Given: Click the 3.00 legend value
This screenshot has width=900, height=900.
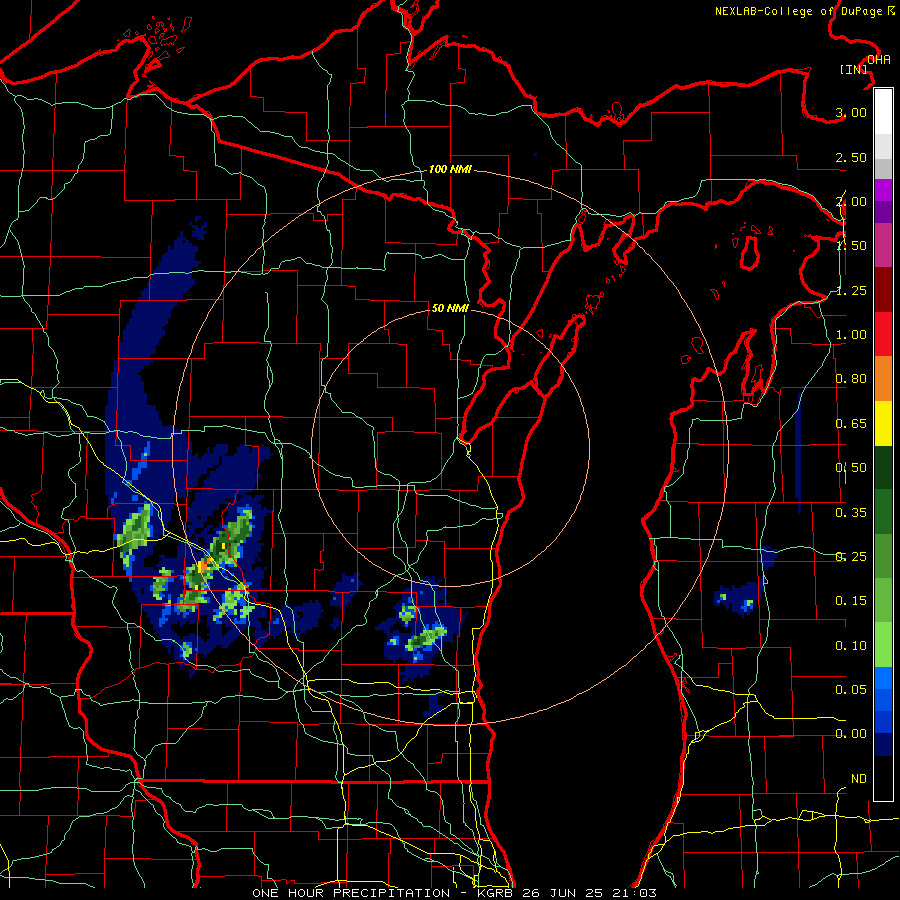Looking at the screenshot, I should tap(851, 112).
